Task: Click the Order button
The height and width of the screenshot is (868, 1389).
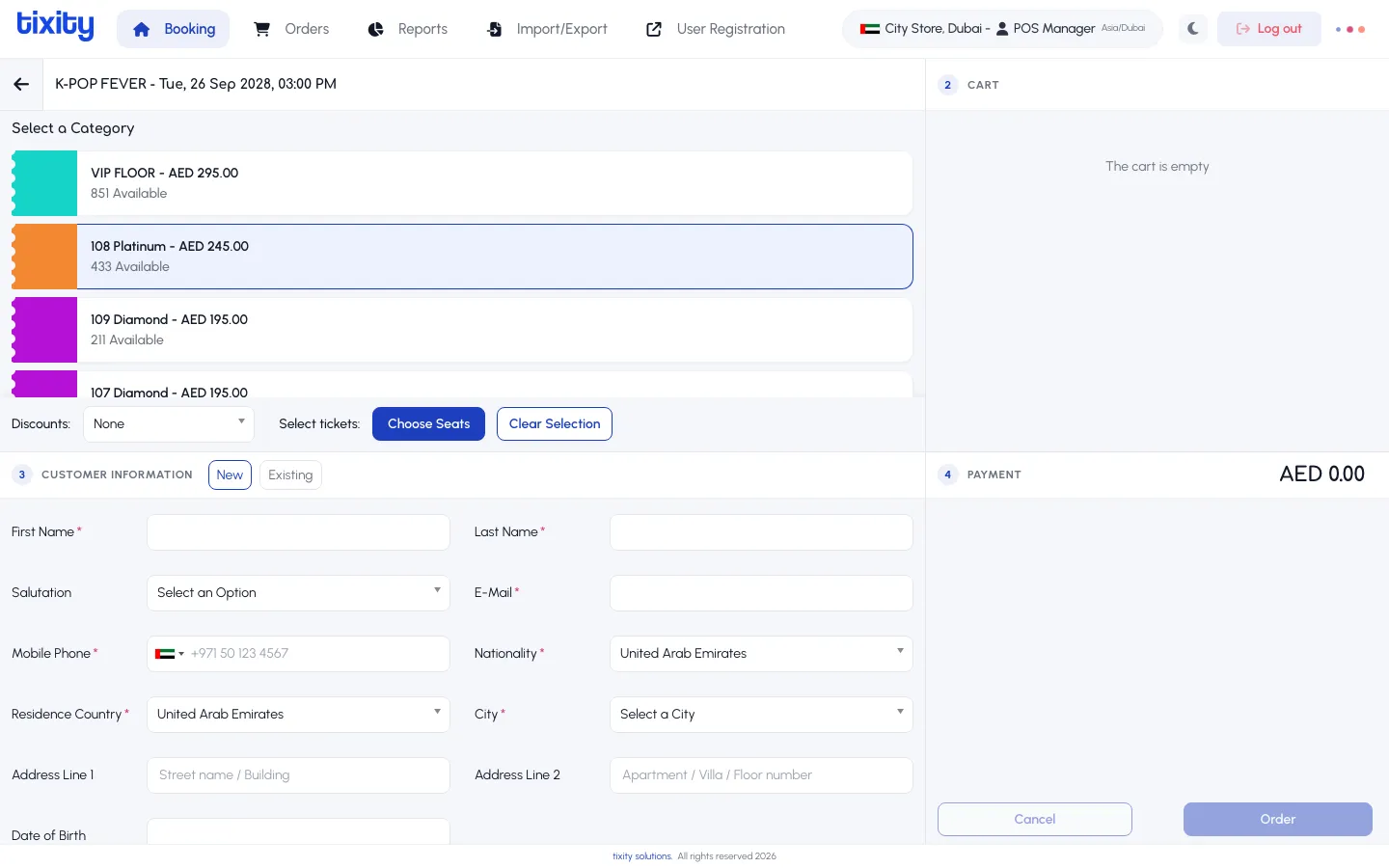Action: [x=1278, y=820]
